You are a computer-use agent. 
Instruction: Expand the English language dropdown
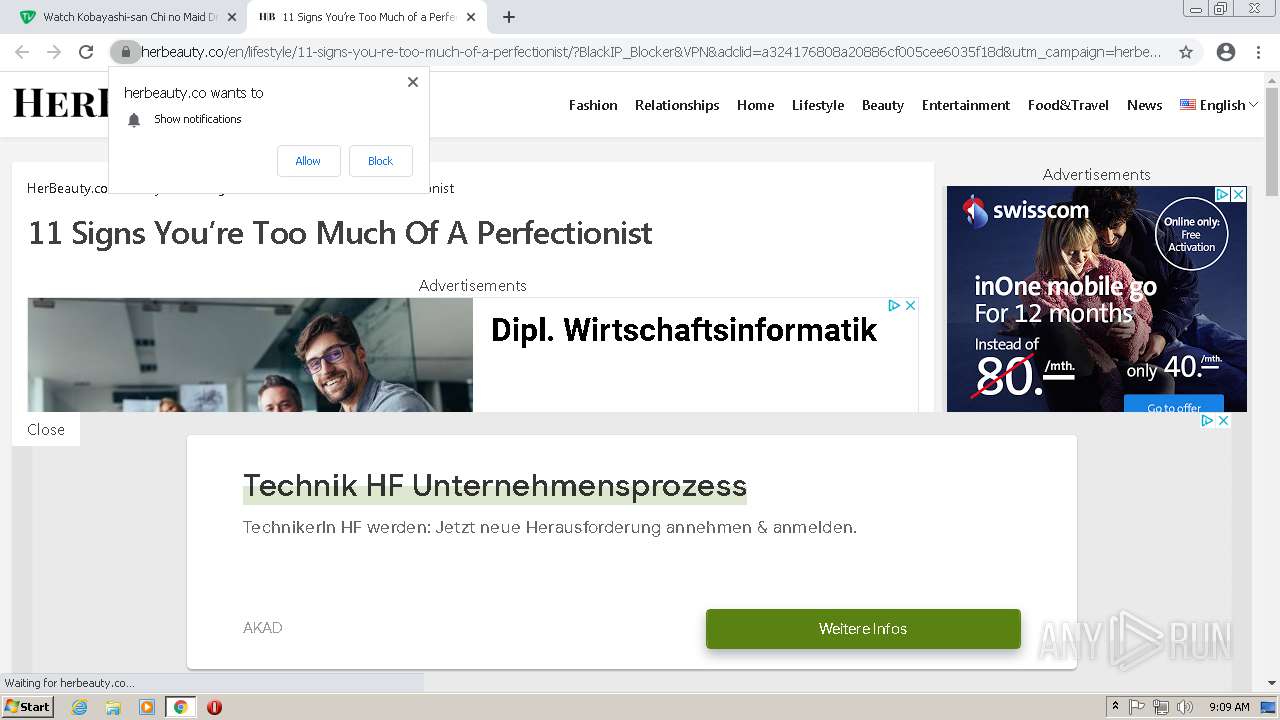pos(1219,105)
